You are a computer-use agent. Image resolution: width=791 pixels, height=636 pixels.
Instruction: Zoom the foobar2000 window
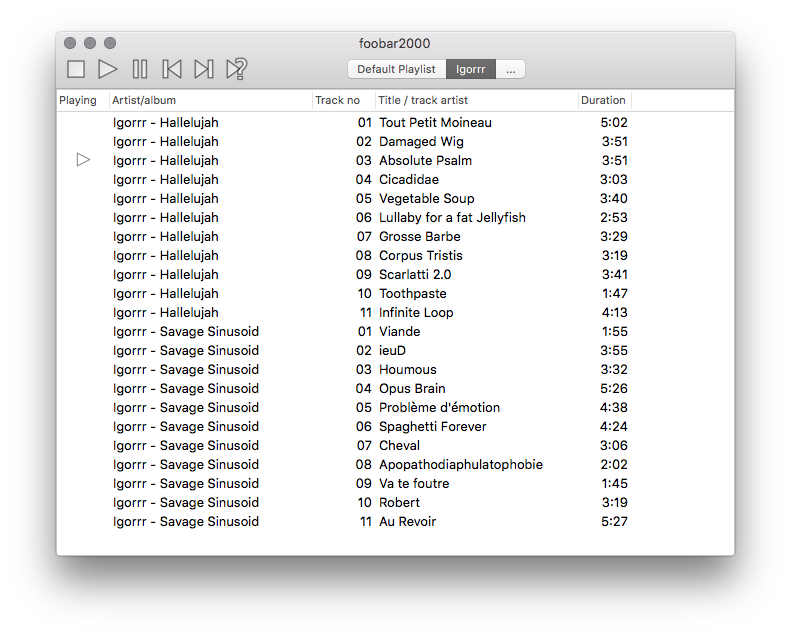110,43
